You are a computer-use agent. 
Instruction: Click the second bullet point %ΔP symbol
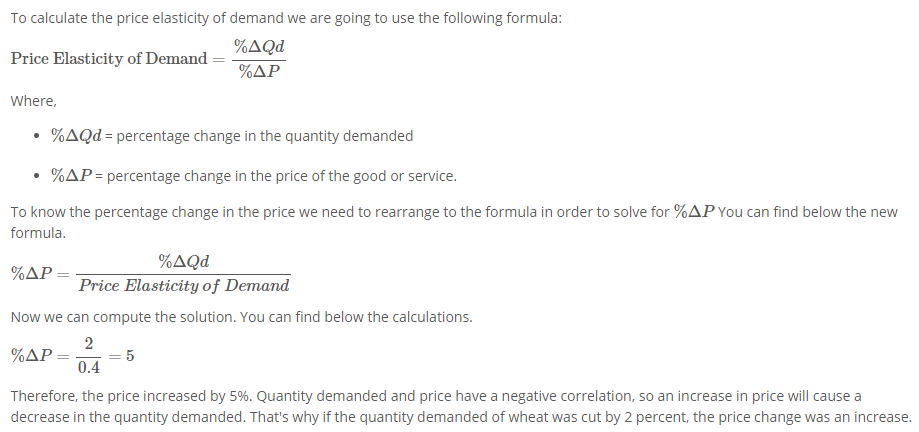tap(72, 175)
